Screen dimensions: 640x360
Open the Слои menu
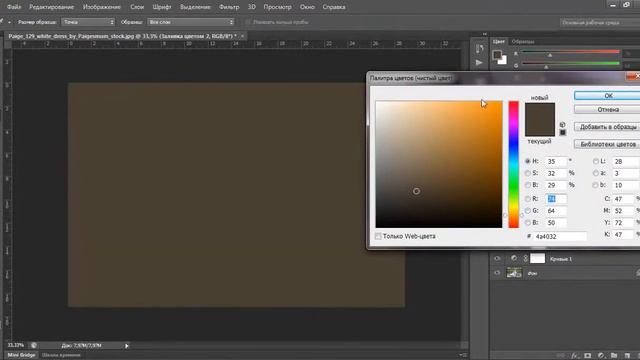click(137, 7)
